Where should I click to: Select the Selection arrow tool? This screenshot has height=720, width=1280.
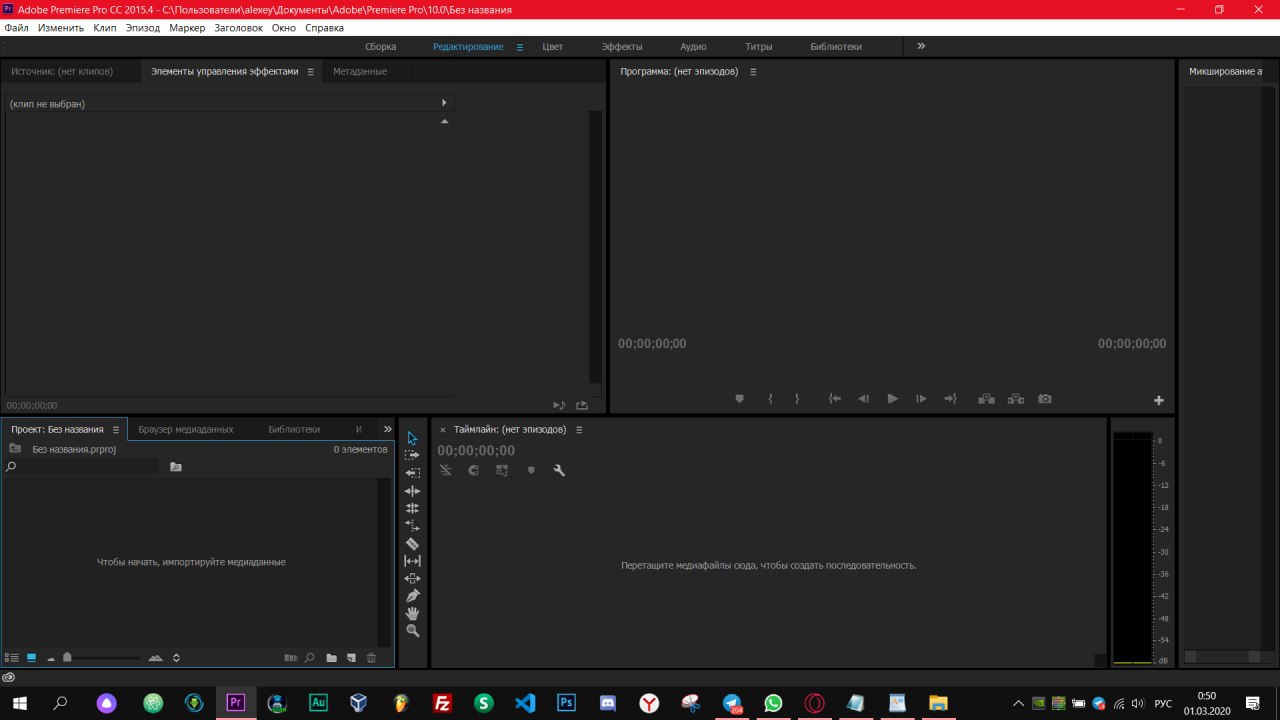(x=412, y=439)
